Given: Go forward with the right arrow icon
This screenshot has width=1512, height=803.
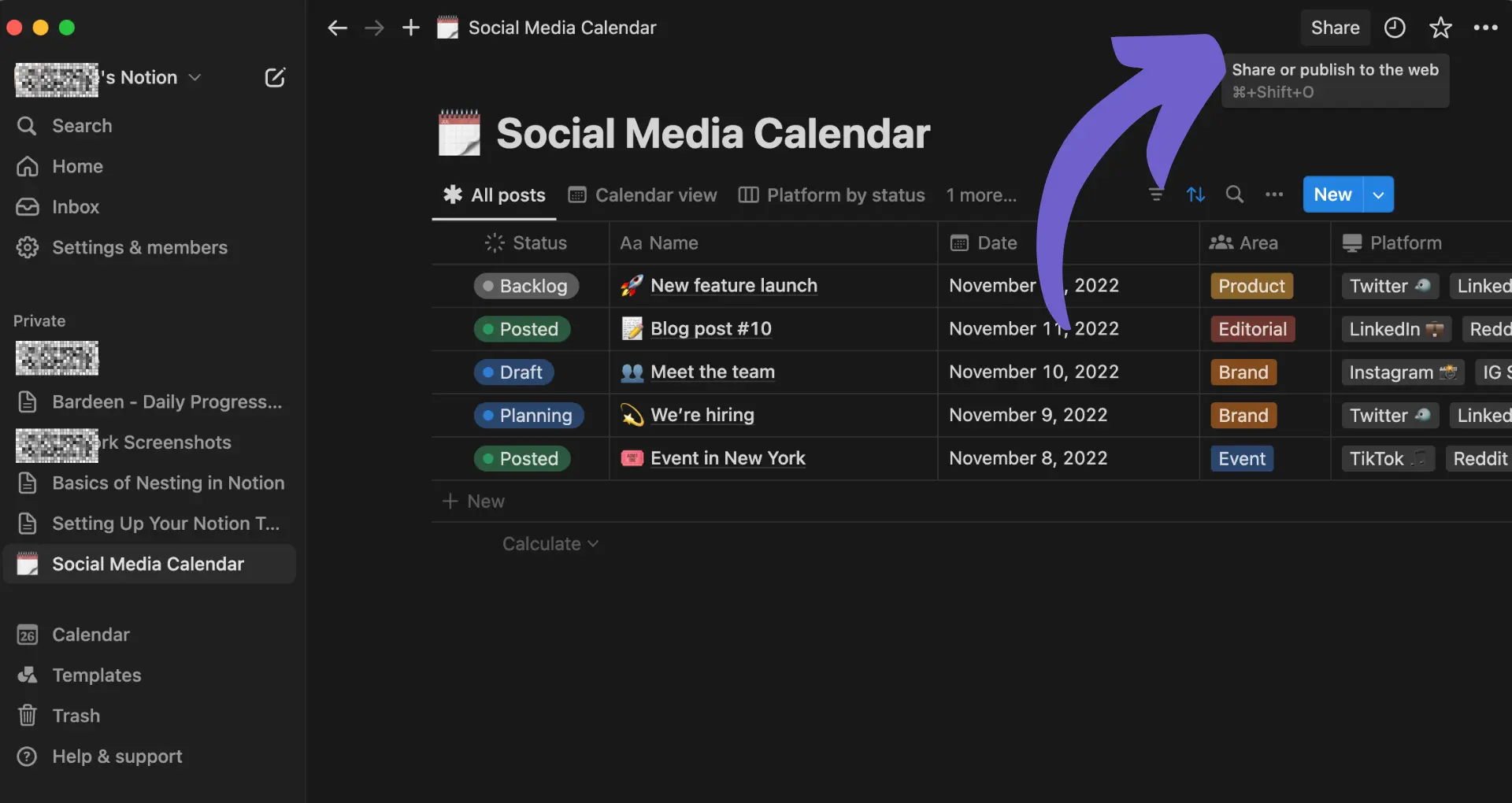Looking at the screenshot, I should pyautogui.click(x=374, y=28).
